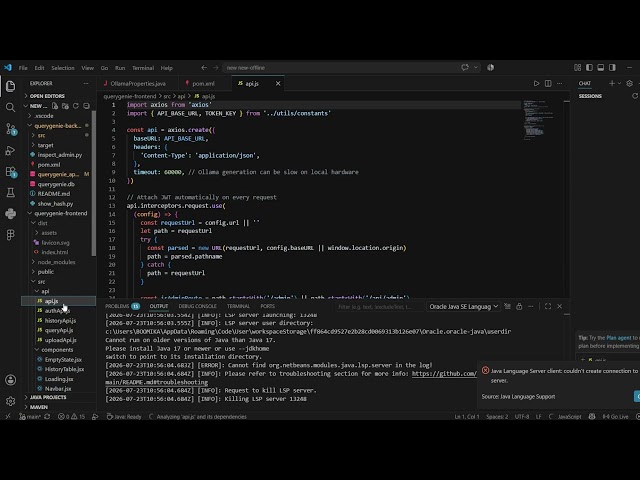Screen dimensions: 640x480
Task: Clear the Output panel
Action: click(x=507, y=306)
